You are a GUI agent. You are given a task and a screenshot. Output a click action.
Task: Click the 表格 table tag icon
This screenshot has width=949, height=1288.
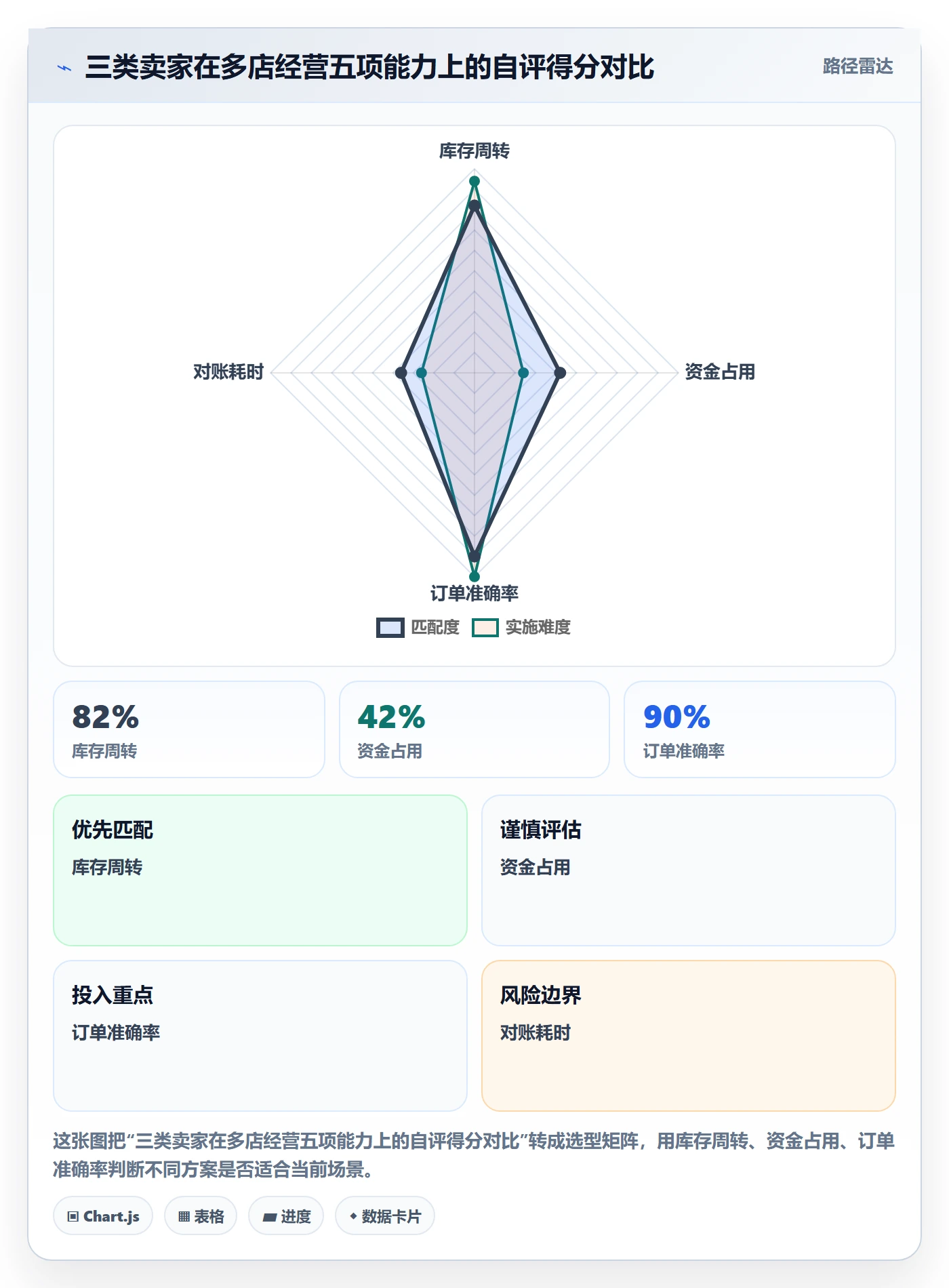click(184, 1217)
